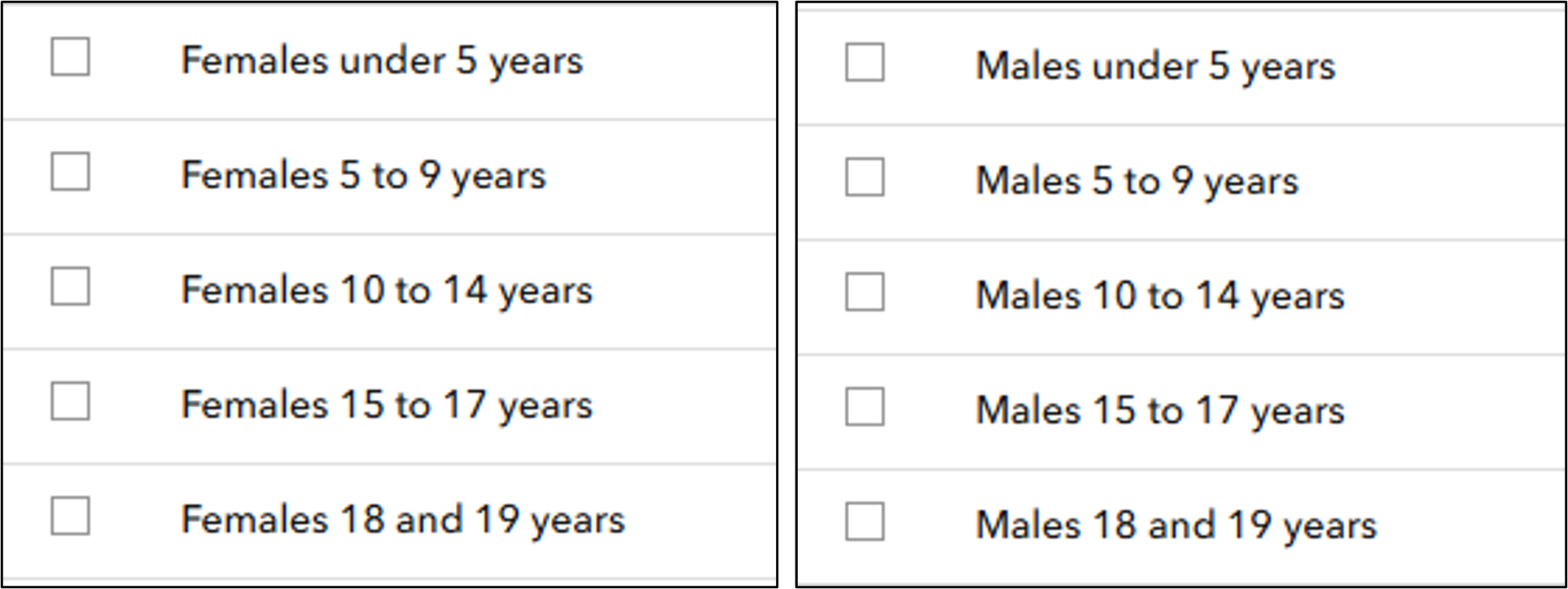Click the Females 15 to 17 years text
This screenshot has width=1568, height=589.
387,405
